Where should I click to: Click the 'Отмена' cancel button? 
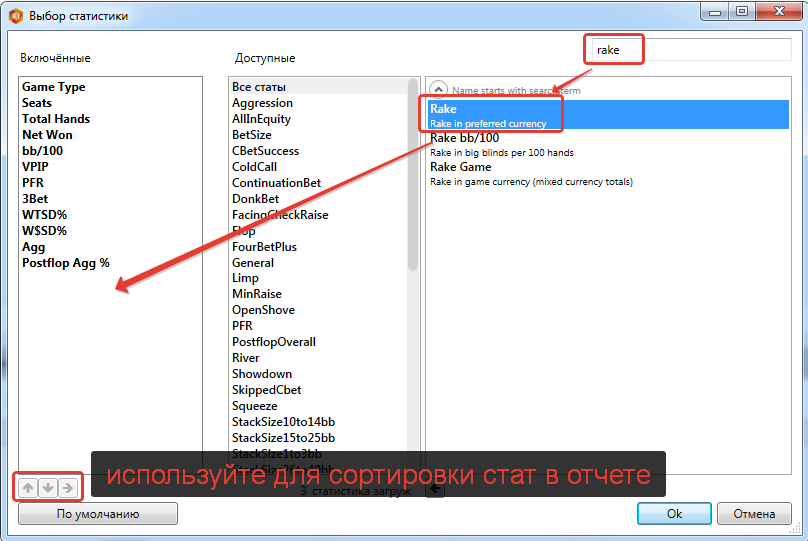[753, 513]
